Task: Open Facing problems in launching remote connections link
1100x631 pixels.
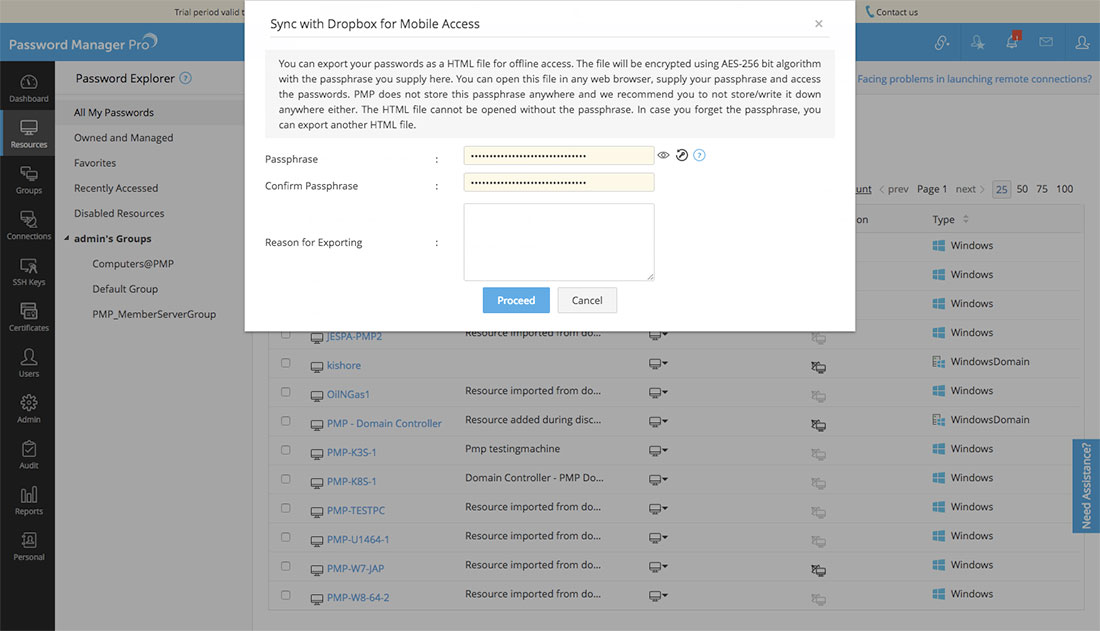Action: coord(974,79)
